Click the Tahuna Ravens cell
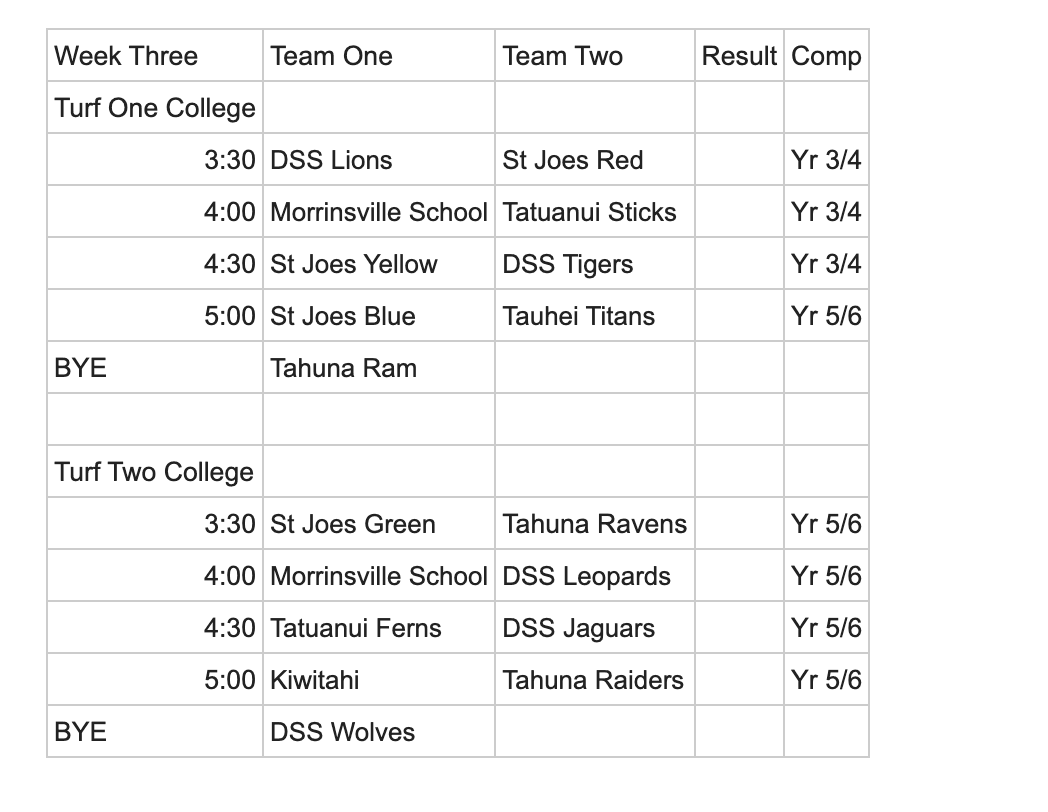The height and width of the screenshot is (812, 1048). tap(595, 524)
